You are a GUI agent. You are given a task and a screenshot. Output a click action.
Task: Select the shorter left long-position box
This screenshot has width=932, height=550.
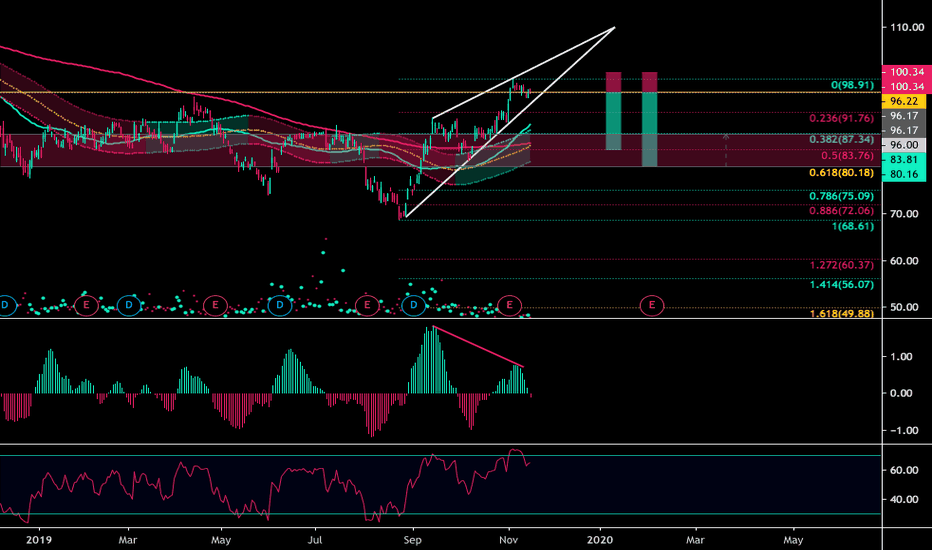coord(613,111)
